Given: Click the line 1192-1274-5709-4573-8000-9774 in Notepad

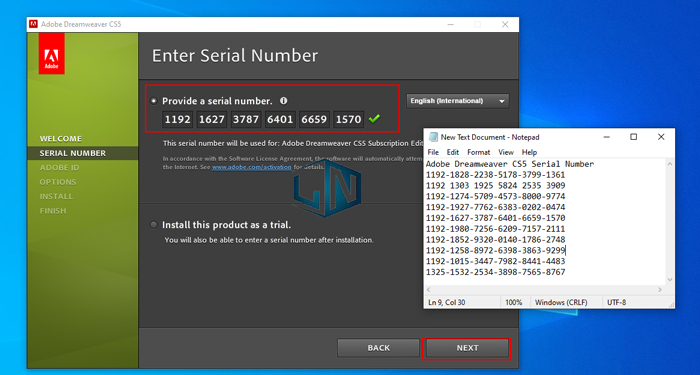Looking at the screenshot, I should click(496, 196).
